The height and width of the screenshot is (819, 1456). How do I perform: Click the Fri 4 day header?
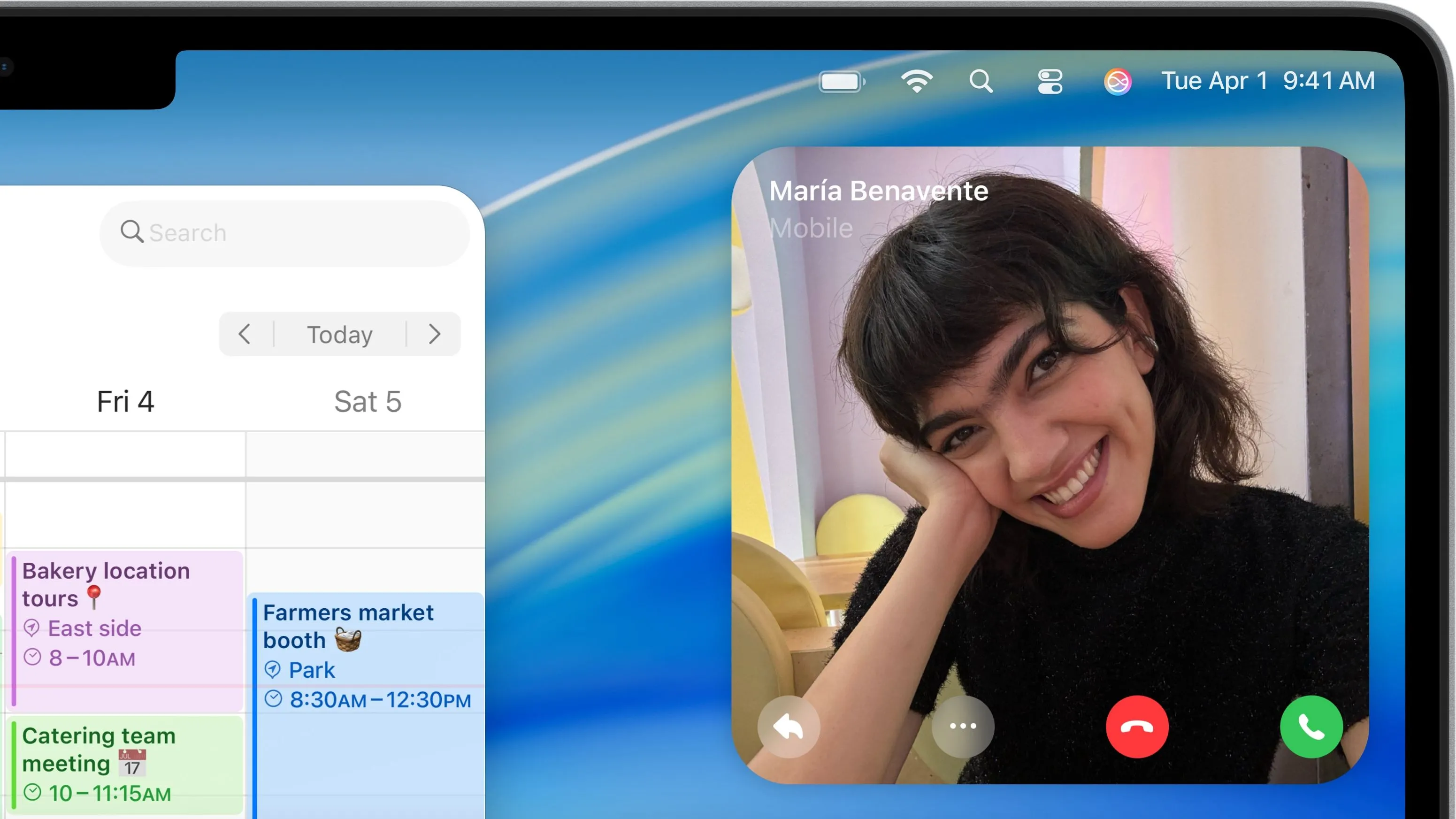click(x=125, y=401)
